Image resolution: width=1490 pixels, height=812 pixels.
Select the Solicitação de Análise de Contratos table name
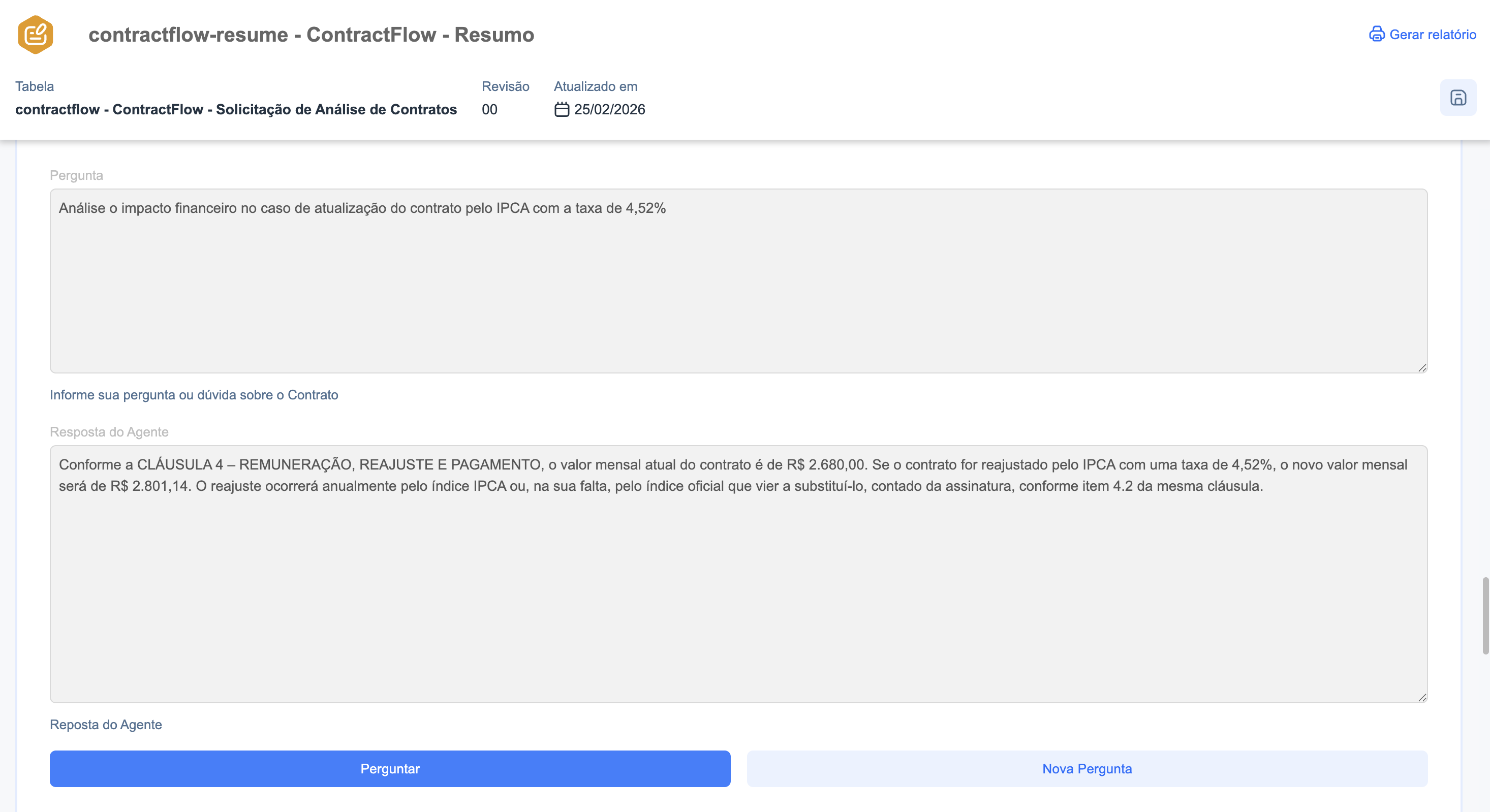[x=236, y=109]
